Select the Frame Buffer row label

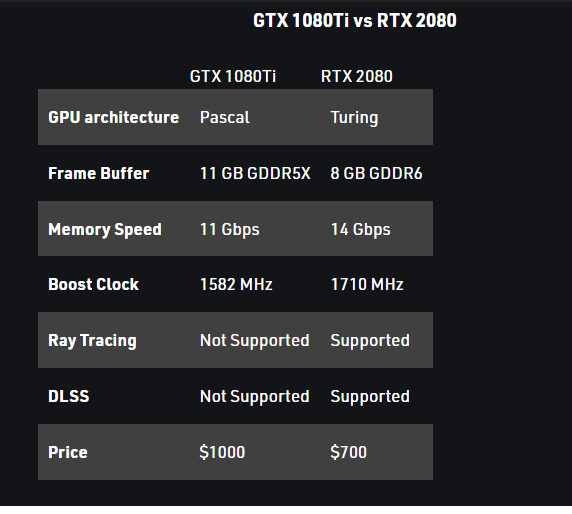(x=98, y=173)
